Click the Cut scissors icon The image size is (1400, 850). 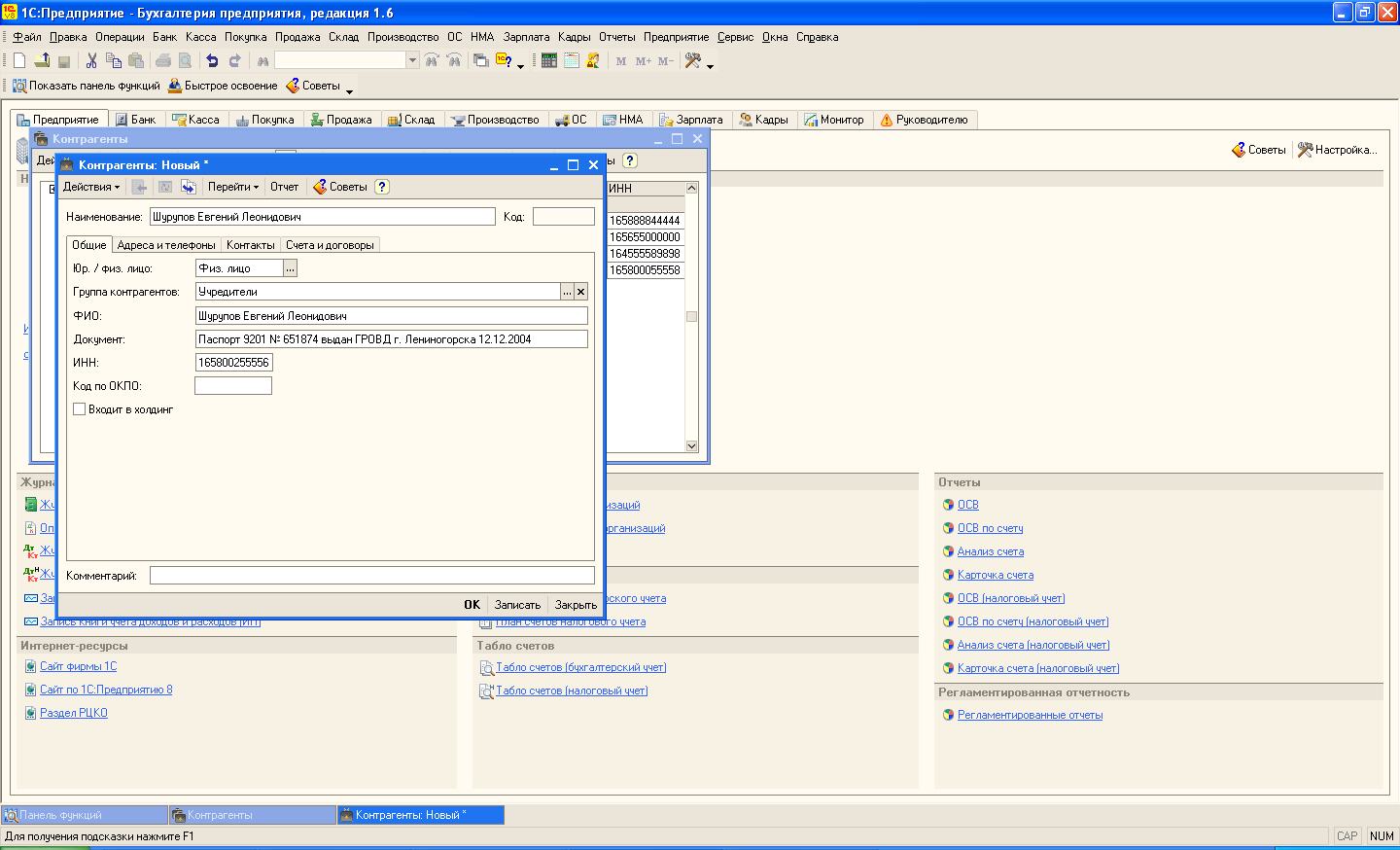[91, 60]
